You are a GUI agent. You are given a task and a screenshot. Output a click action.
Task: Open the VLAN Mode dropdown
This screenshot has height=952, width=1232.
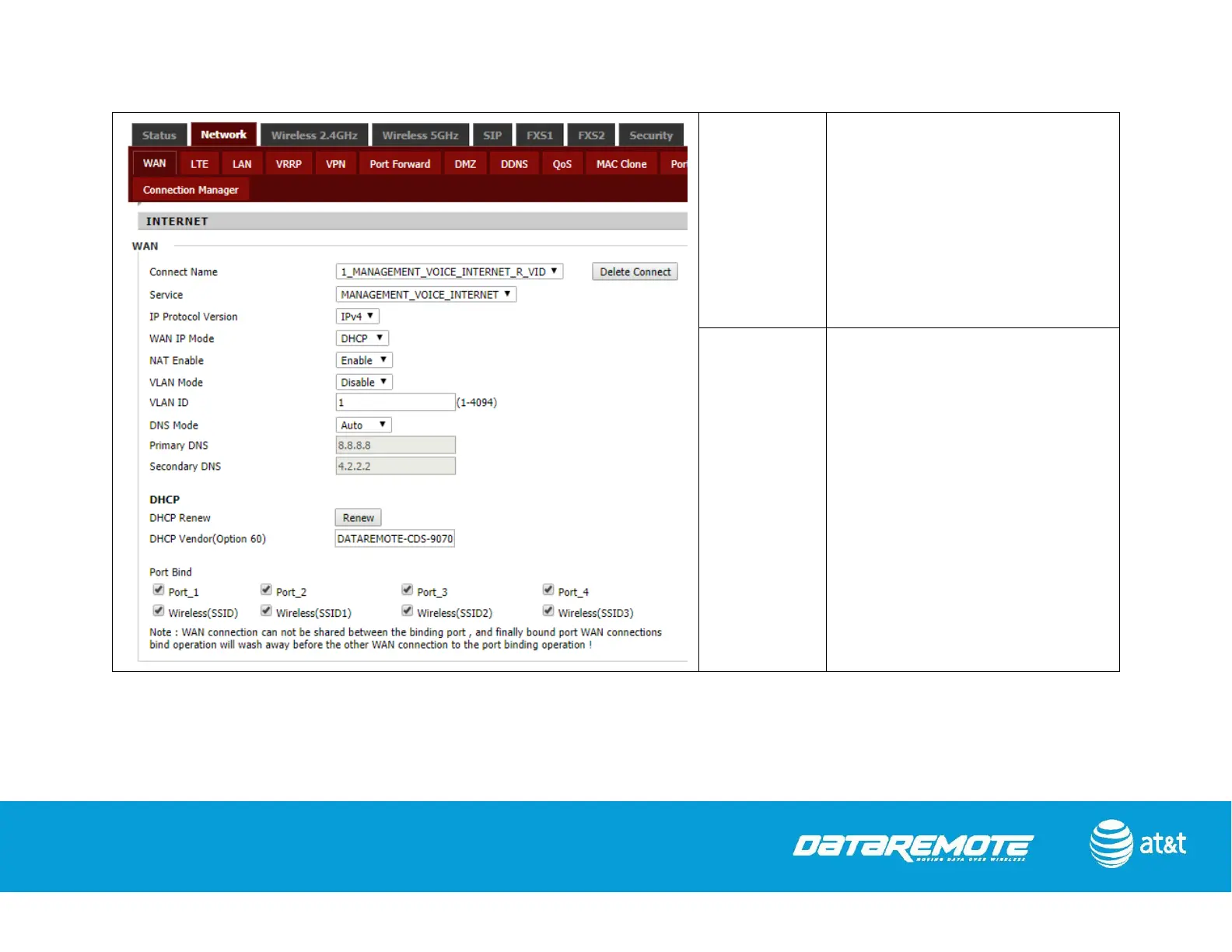(x=364, y=382)
